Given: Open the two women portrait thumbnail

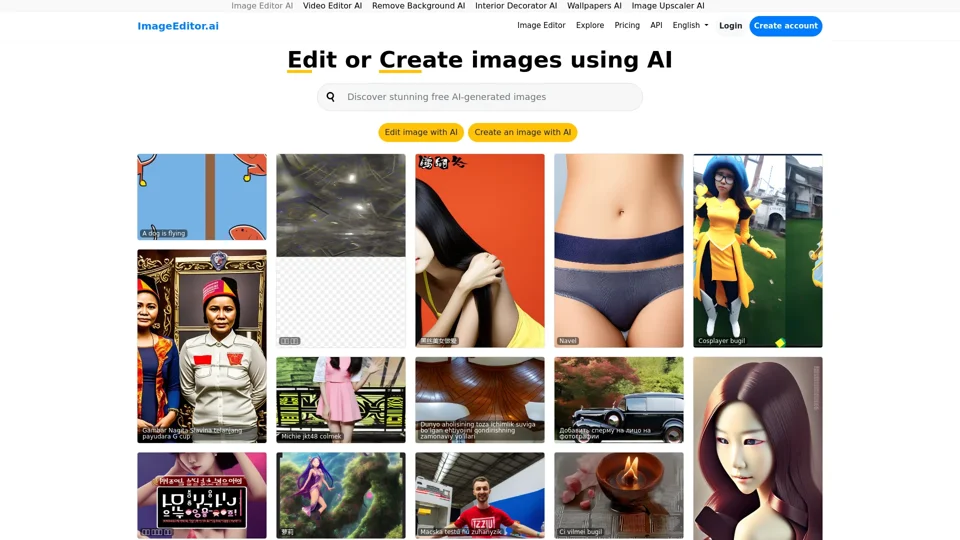Looking at the screenshot, I should tap(202, 346).
